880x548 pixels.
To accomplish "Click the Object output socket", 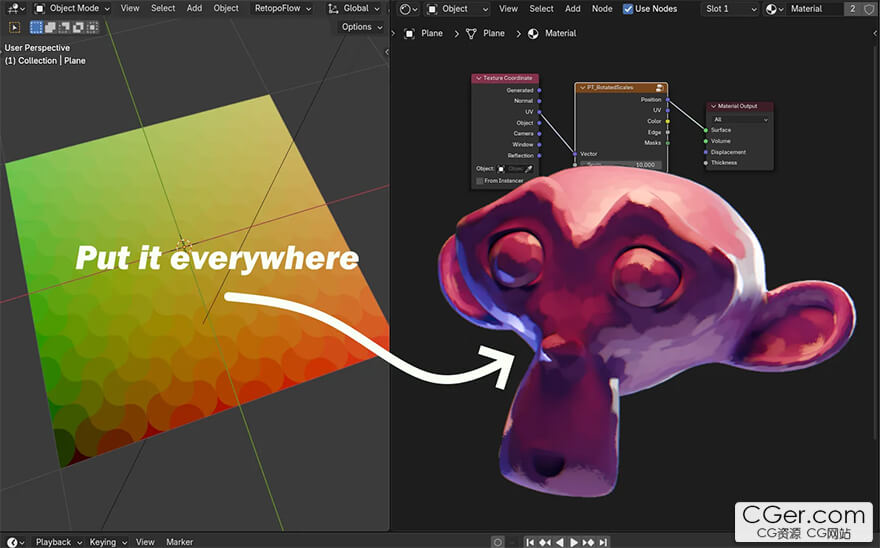I will [539, 123].
